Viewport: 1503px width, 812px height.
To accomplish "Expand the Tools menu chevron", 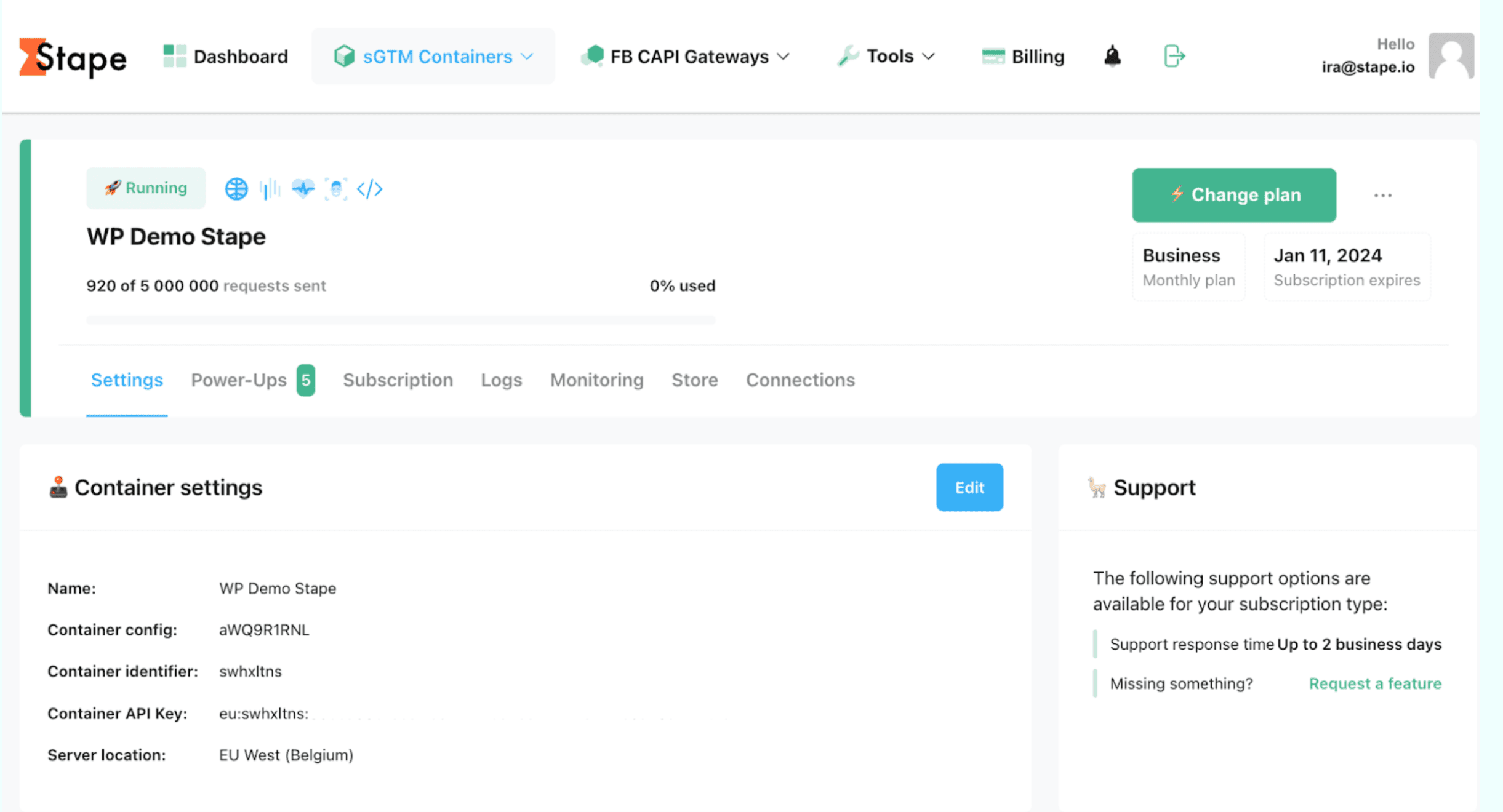I will tap(928, 56).
